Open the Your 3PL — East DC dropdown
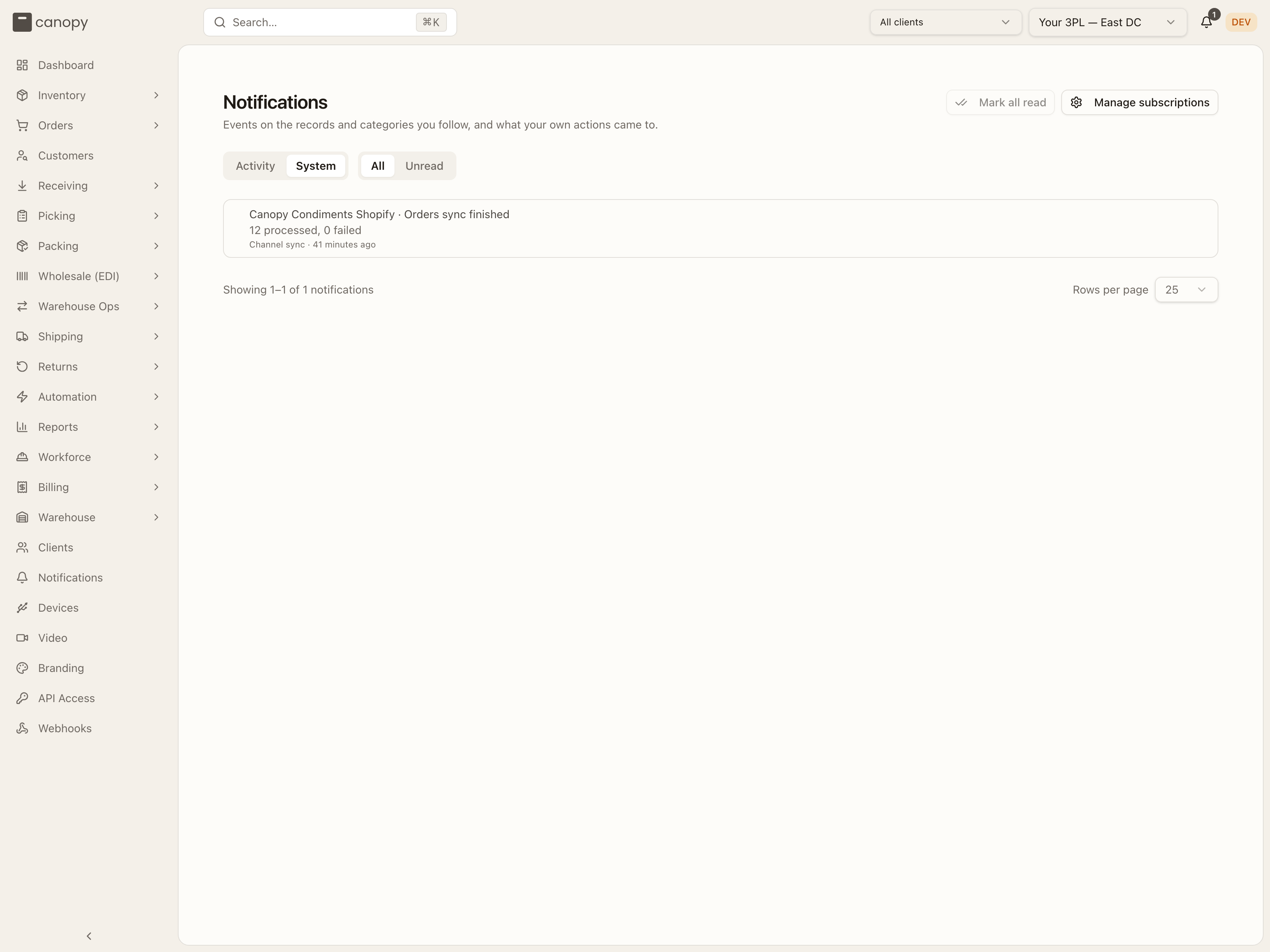 [1108, 22]
